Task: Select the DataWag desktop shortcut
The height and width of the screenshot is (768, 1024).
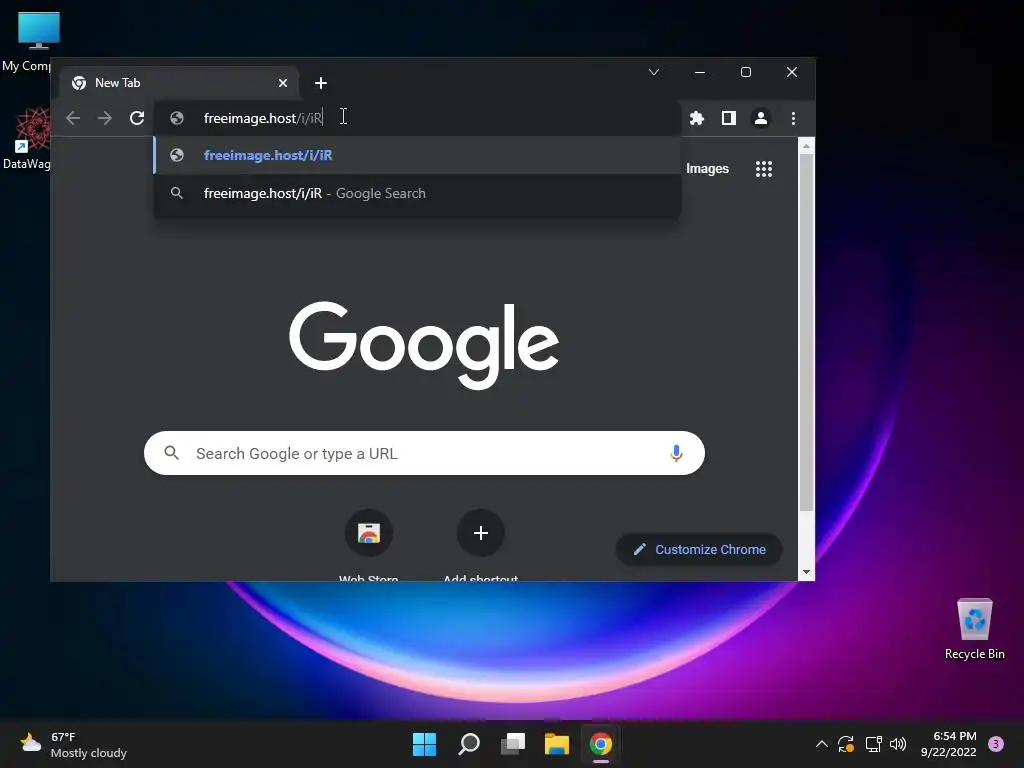Action: click(x=26, y=138)
